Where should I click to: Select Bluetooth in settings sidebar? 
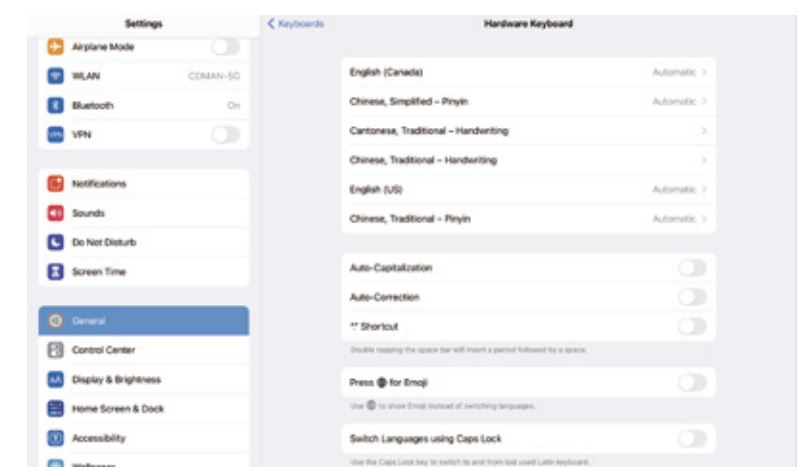coord(144,105)
